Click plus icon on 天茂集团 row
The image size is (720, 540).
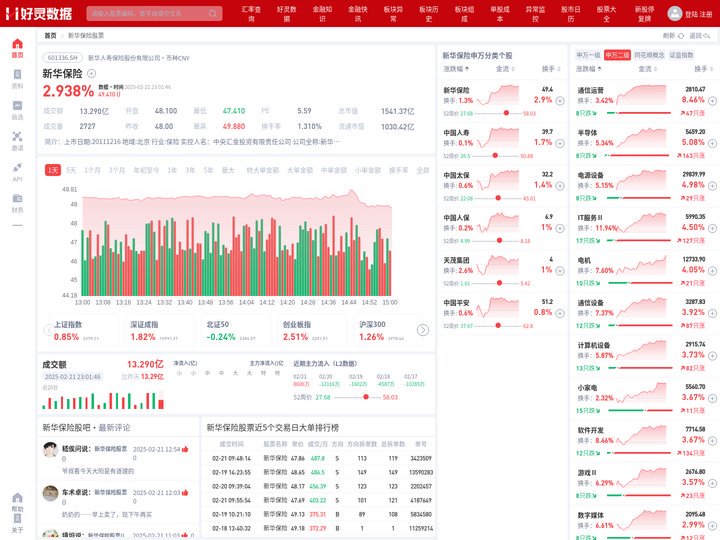tap(560, 271)
